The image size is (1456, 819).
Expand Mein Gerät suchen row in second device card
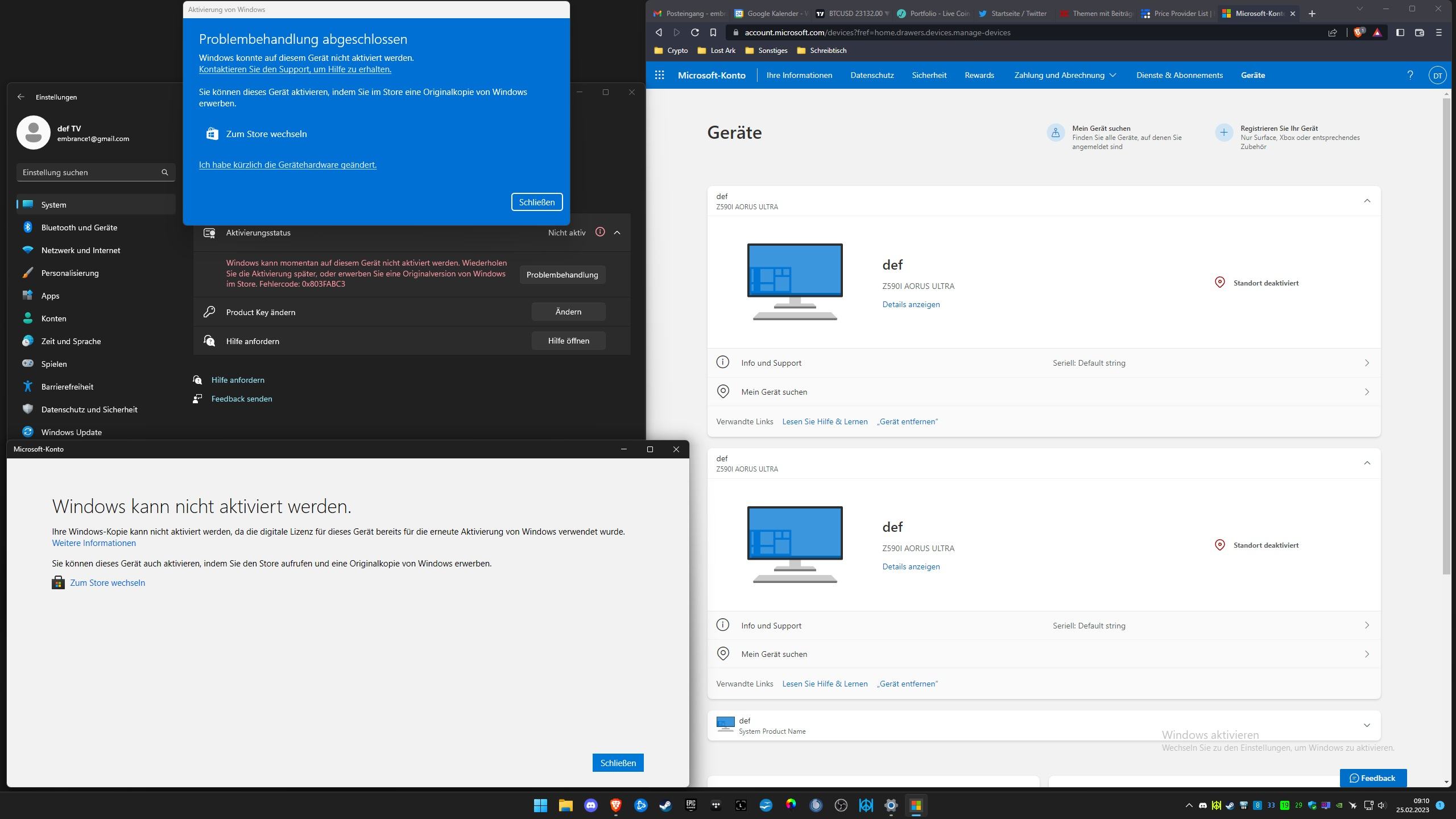click(x=1044, y=654)
